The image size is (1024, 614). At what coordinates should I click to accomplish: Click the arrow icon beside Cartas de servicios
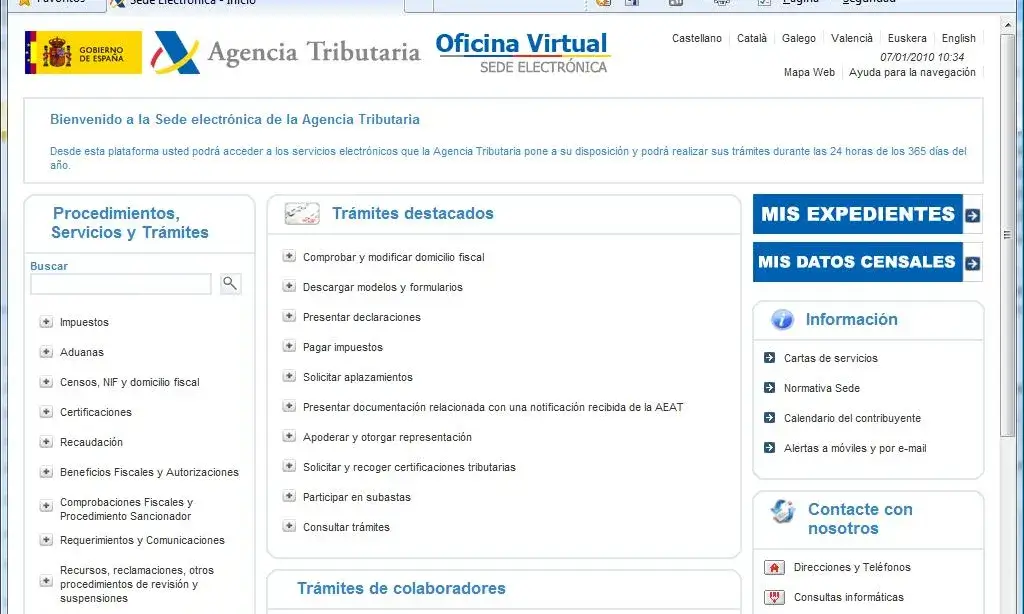[769, 357]
